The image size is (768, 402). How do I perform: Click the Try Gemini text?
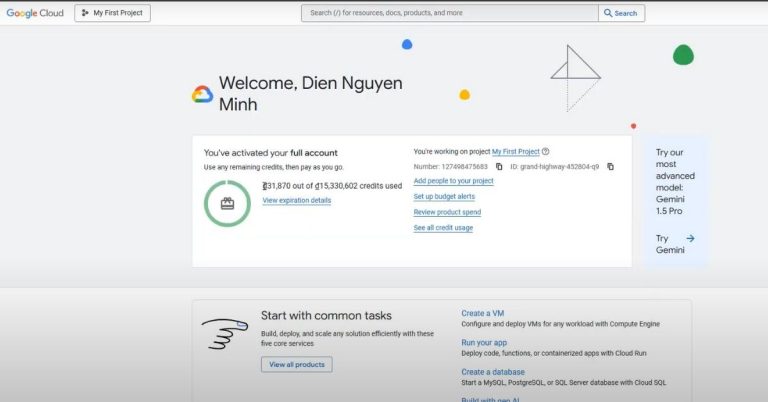click(x=670, y=244)
